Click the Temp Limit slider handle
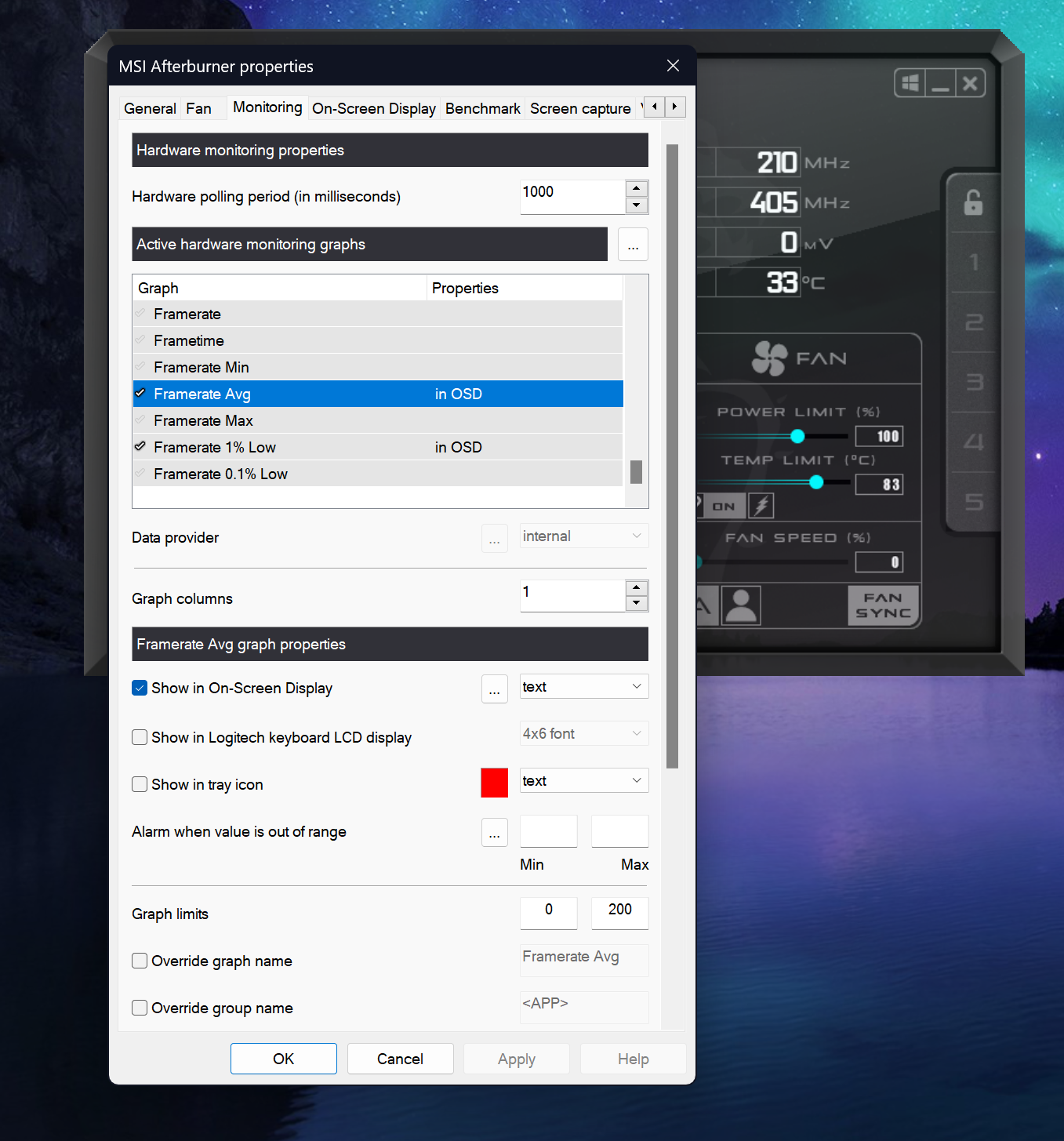Screen dimensions: 1064x1141 click(816, 482)
